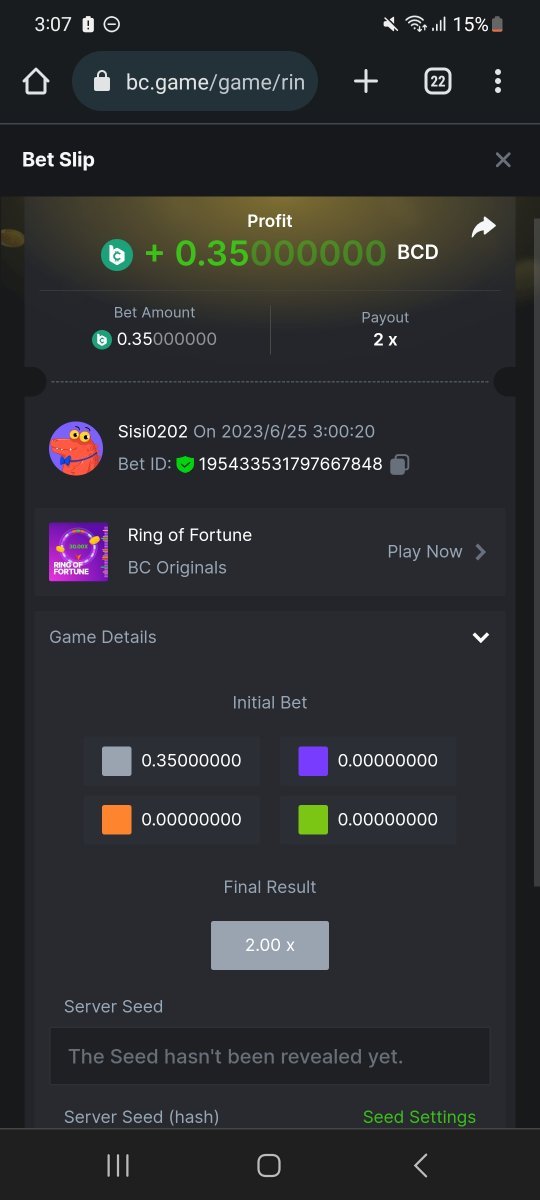The height and width of the screenshot is (1200, 540).
Task: Tap the Sisi0202 avatar picture
Action: [x=76, y=448]
